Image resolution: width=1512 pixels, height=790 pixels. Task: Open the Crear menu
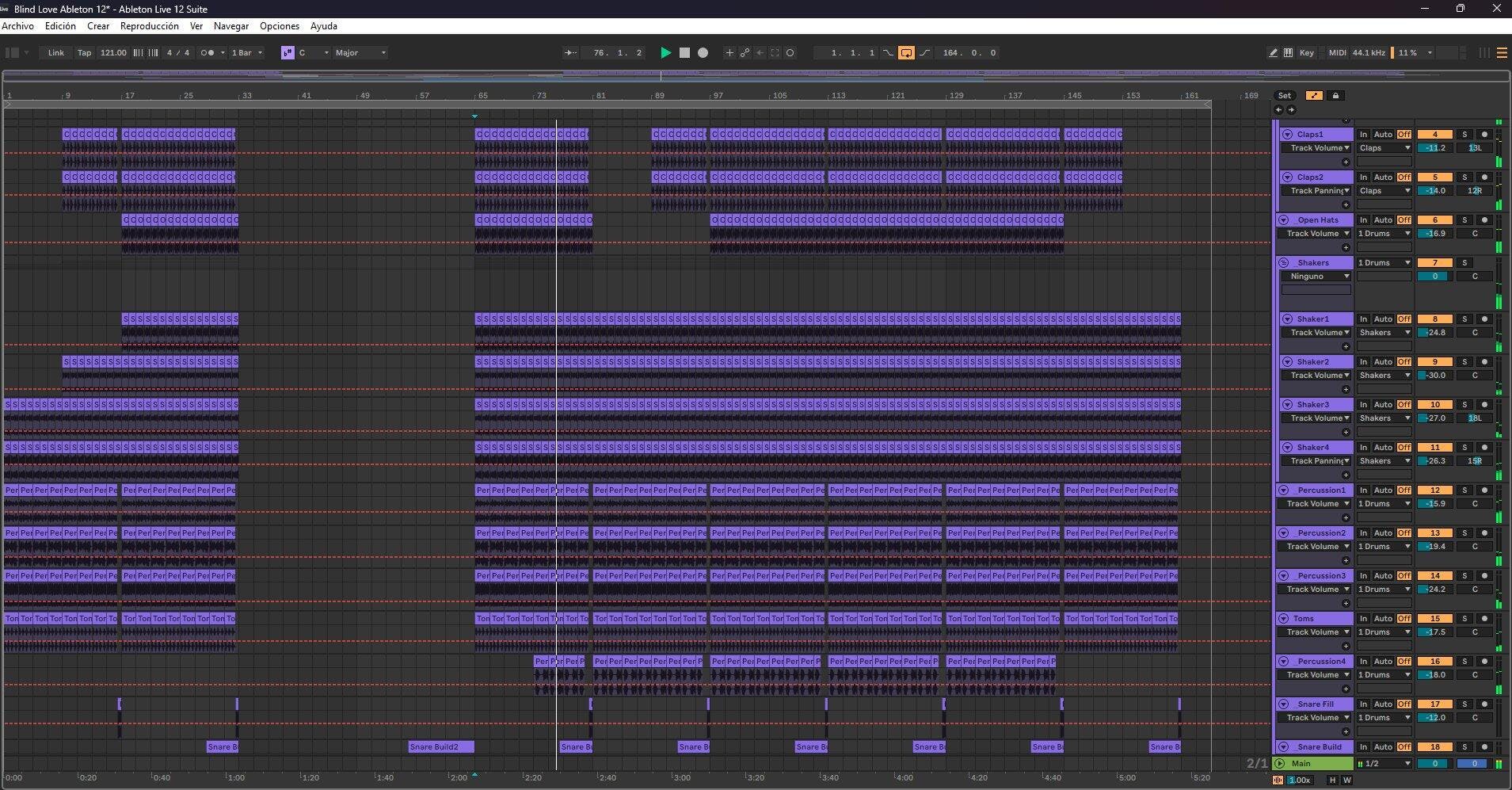(98, 26)
